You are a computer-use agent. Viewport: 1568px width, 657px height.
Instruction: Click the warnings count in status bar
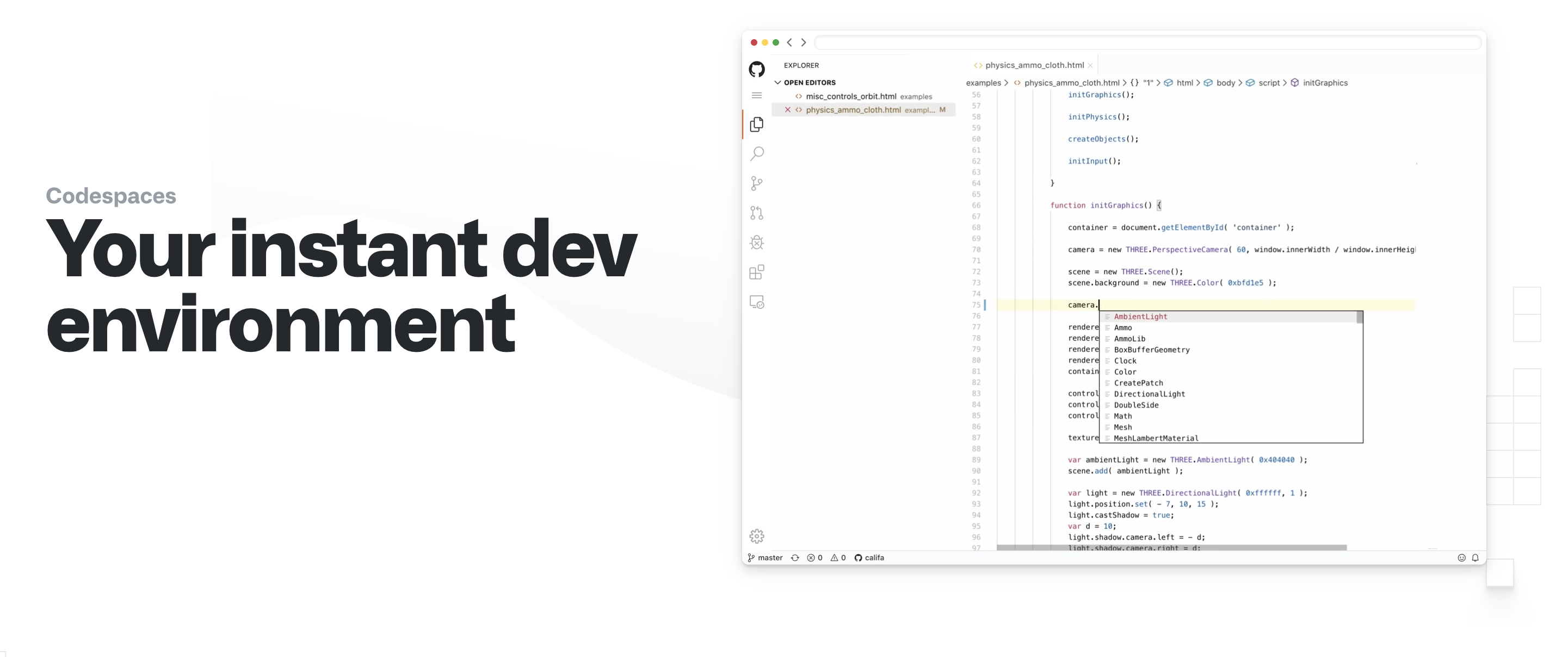click(838, 558)
